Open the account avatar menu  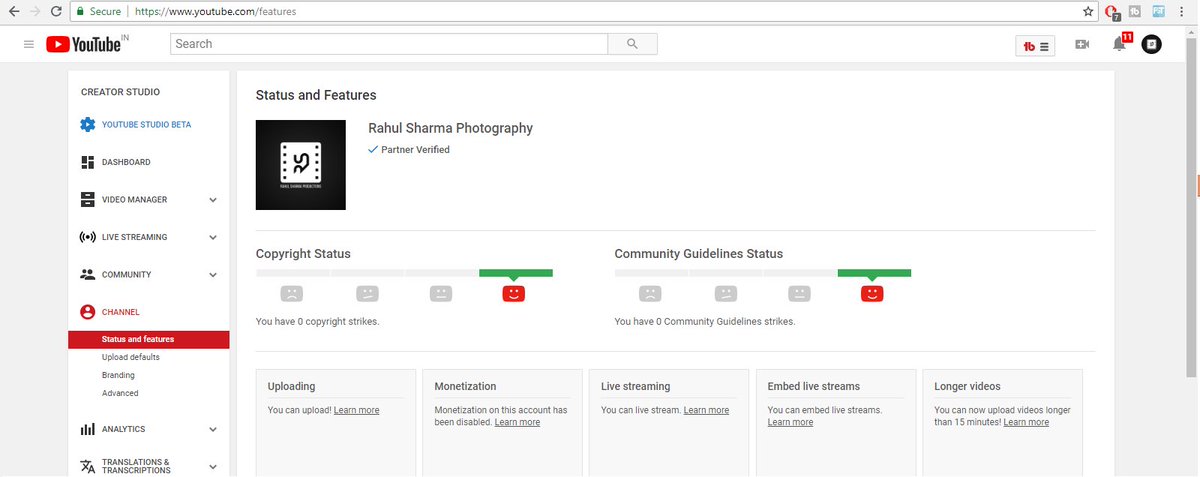(x=1152, y=45)
